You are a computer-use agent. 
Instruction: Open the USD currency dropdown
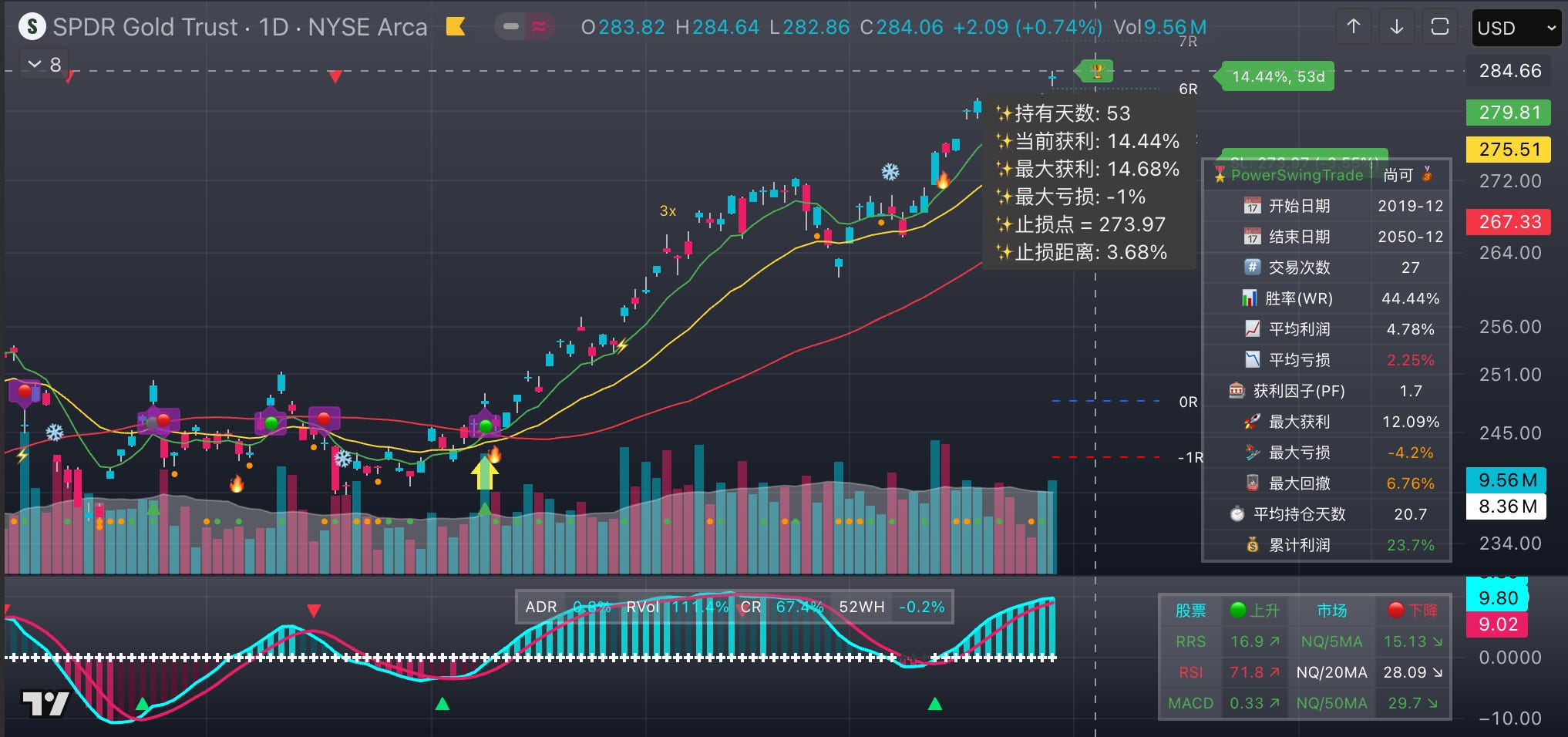[x=1516, y=29]
